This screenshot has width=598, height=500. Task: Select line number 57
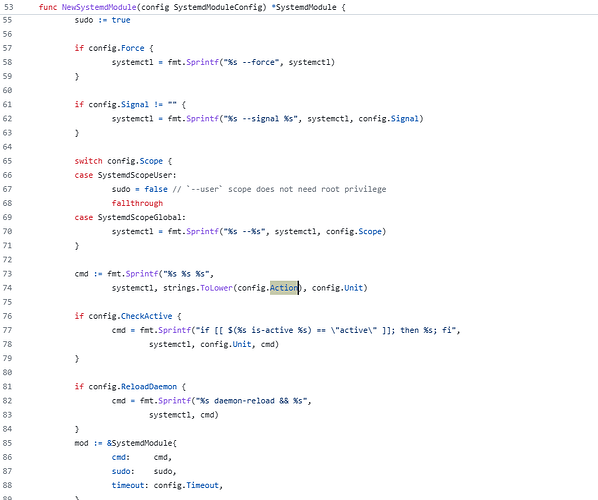[x=7, y=48]
